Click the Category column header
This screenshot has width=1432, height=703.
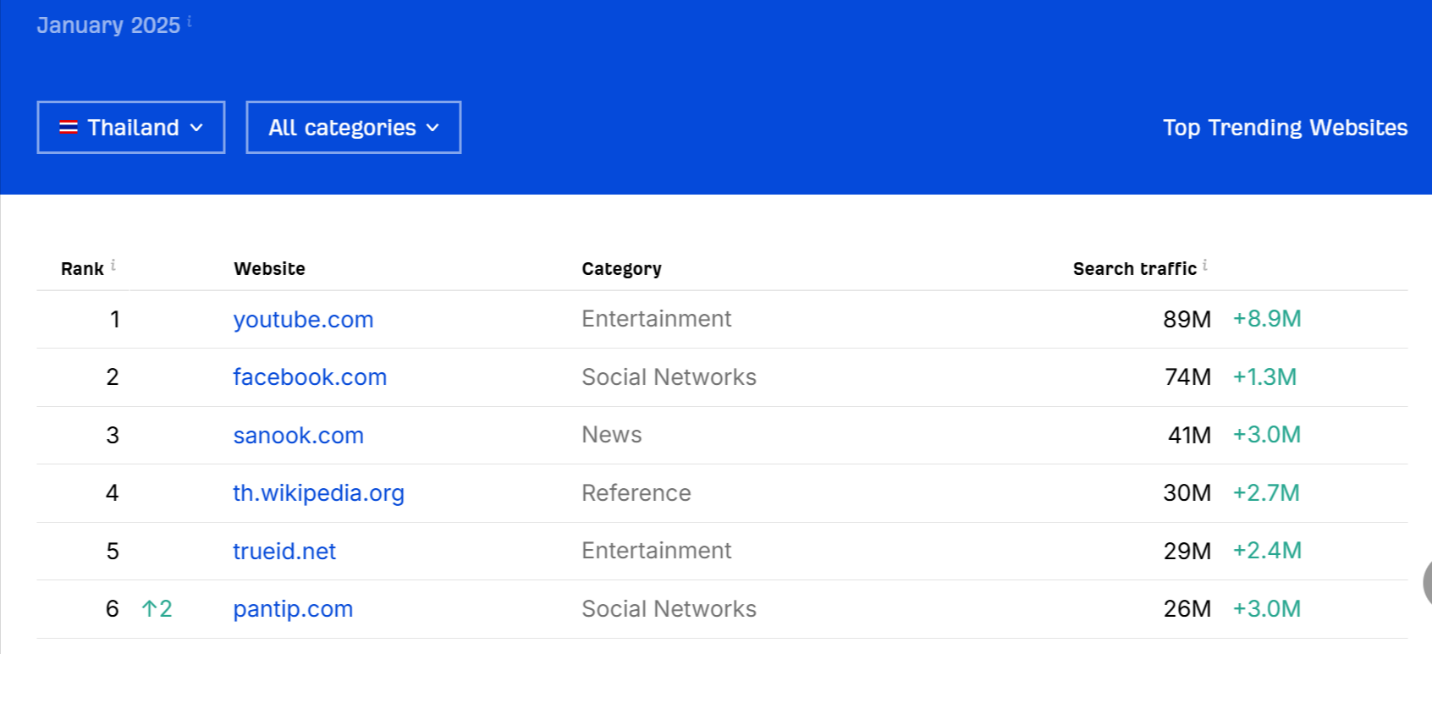tap(621, 269)
